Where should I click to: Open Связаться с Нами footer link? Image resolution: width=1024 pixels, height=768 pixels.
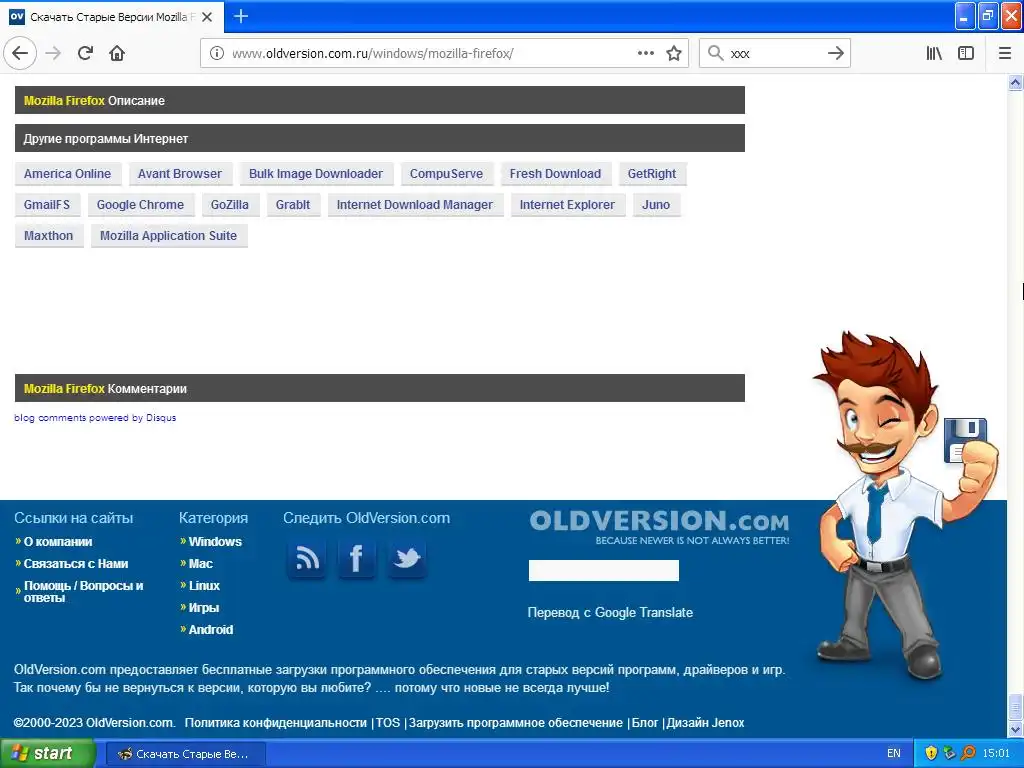76,564
